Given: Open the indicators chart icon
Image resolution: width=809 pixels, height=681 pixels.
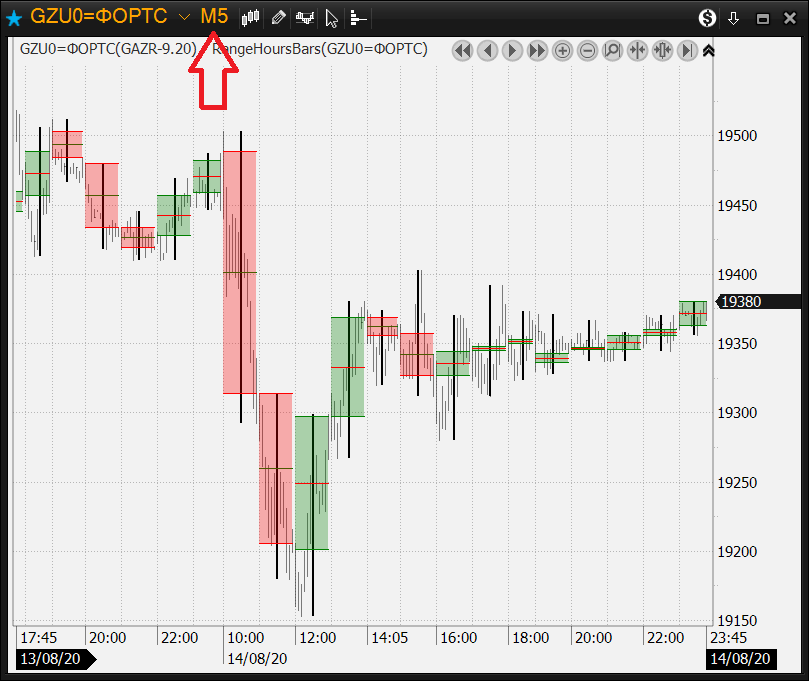Looking at the screenshot, I should click(x=305, y=17).
